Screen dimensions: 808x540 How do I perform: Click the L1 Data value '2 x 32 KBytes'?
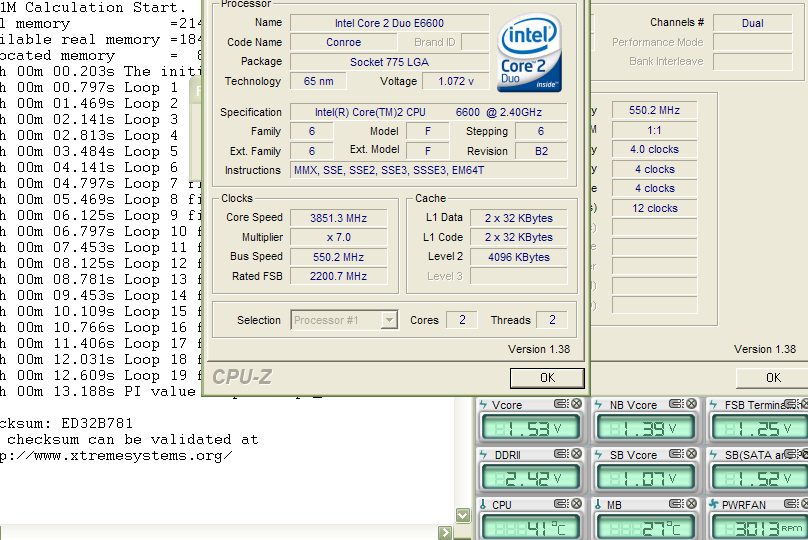519,218
